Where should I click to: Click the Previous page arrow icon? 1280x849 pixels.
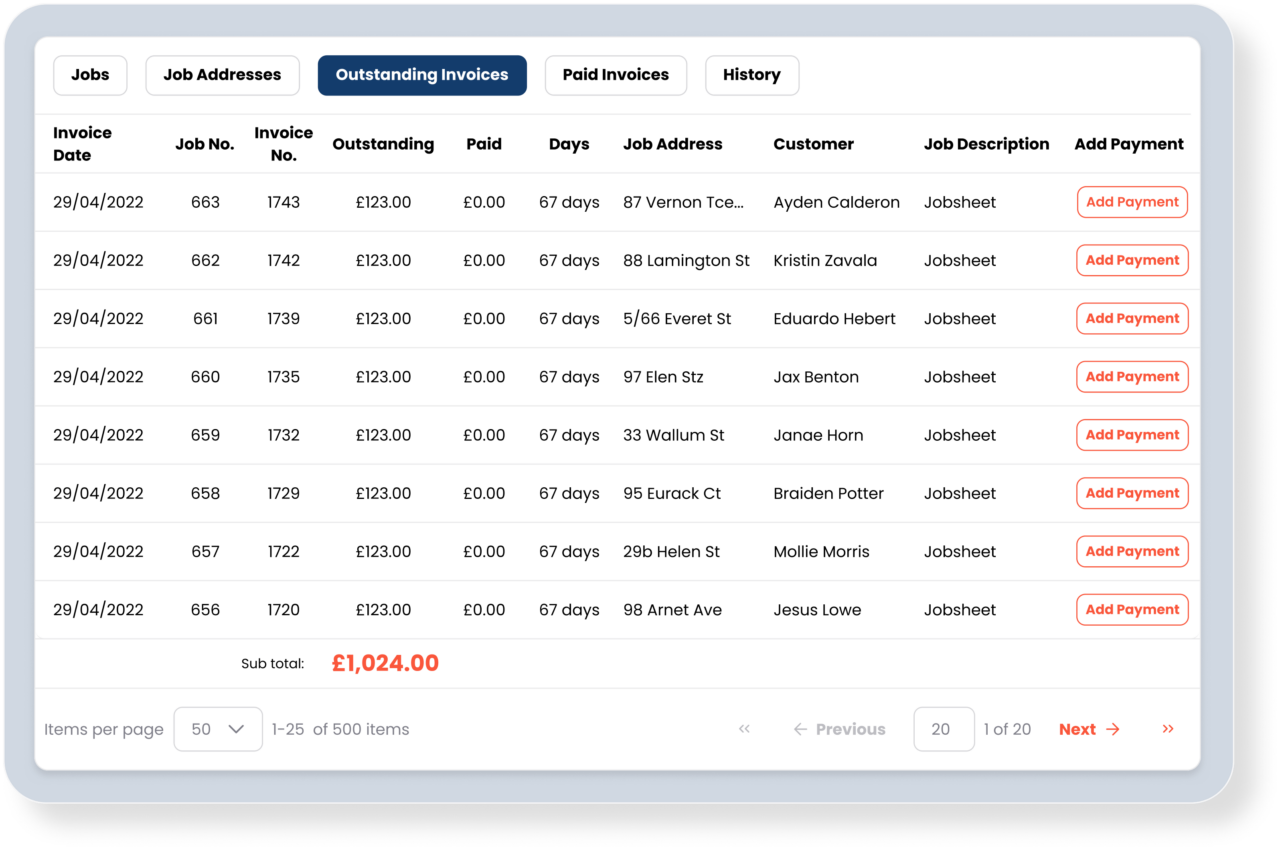(x=799, y=729)
